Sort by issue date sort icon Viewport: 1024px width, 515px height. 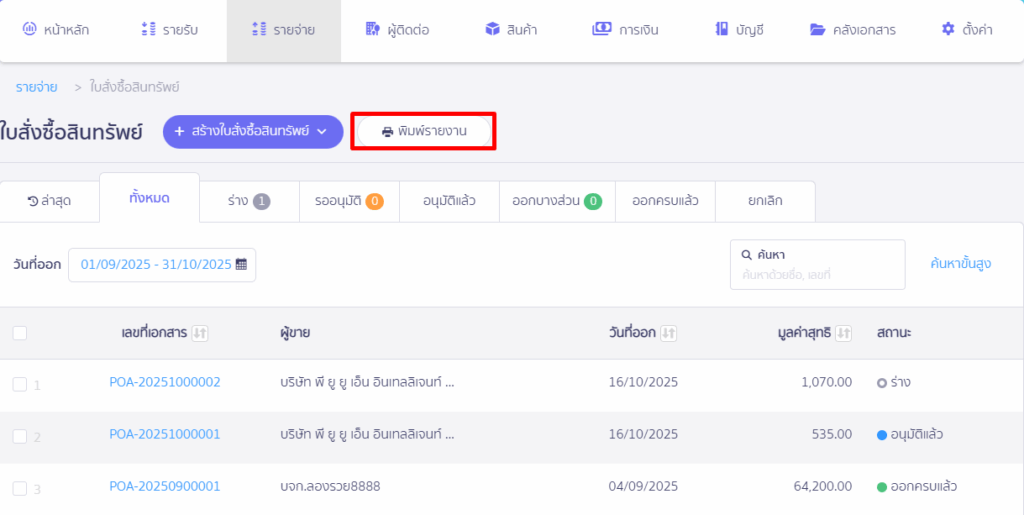669,333
